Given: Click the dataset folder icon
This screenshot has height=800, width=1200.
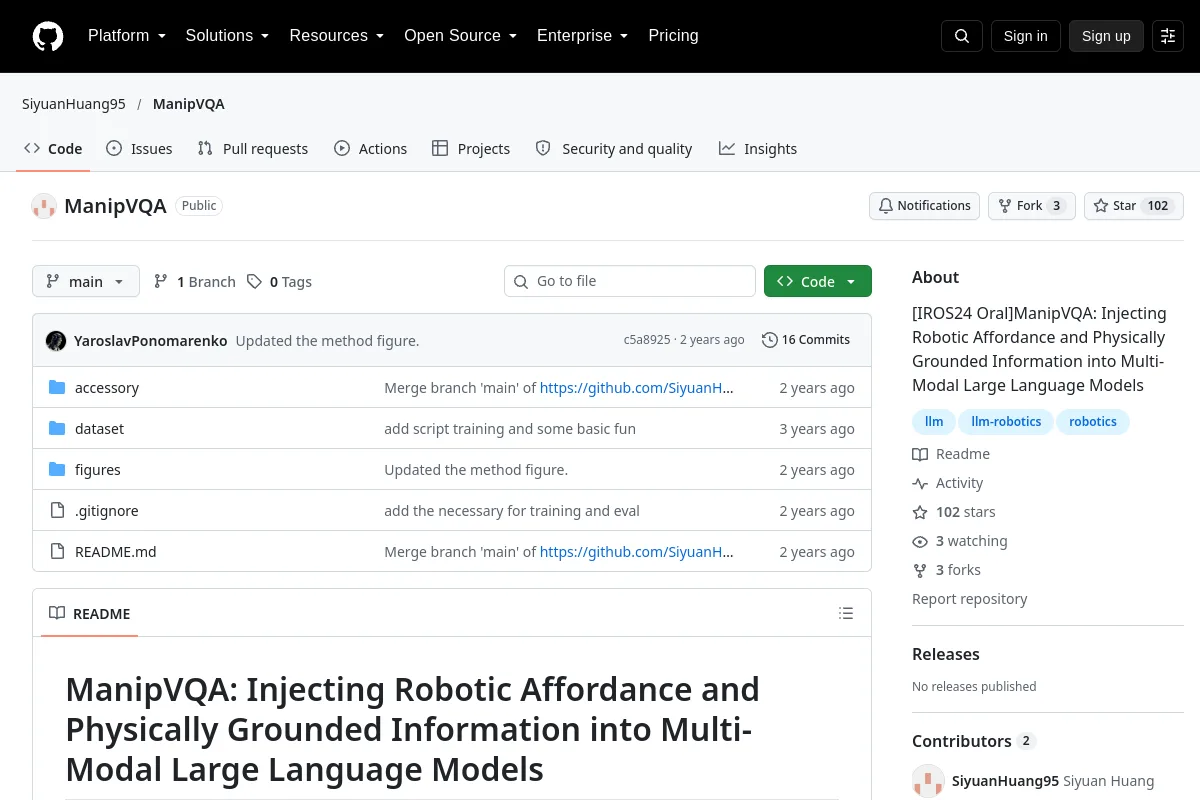Looking at the screenshot, I should [x=57, y=428].
